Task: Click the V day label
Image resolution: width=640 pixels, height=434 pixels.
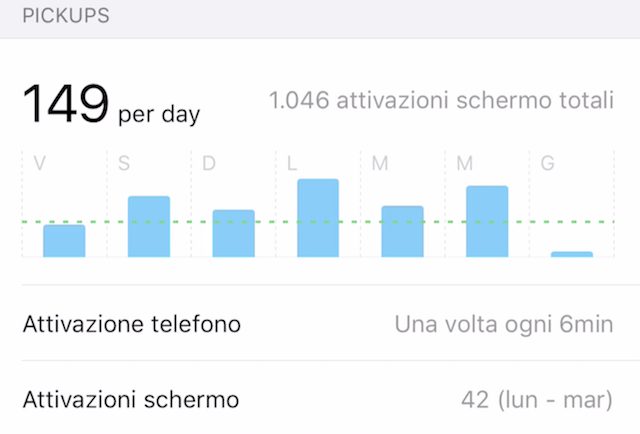Action: (40, 163)
